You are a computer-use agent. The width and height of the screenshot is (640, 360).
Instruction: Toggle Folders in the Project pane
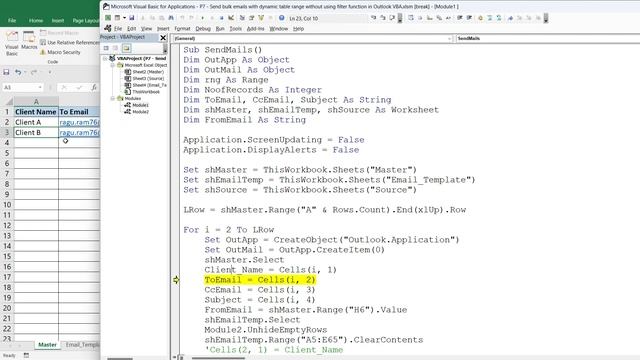(127, 48)
